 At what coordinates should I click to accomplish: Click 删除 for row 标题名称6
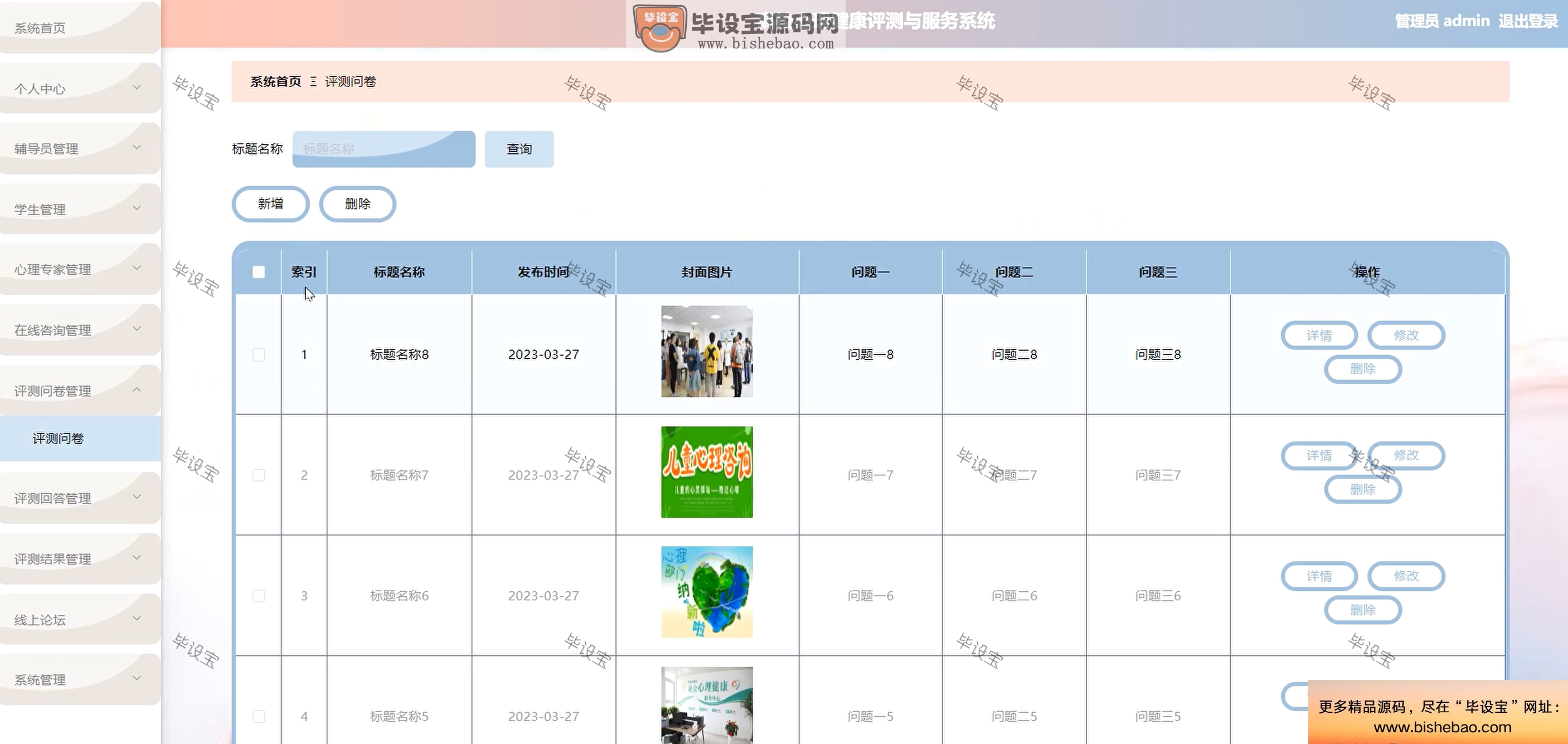pos(1363,610)
